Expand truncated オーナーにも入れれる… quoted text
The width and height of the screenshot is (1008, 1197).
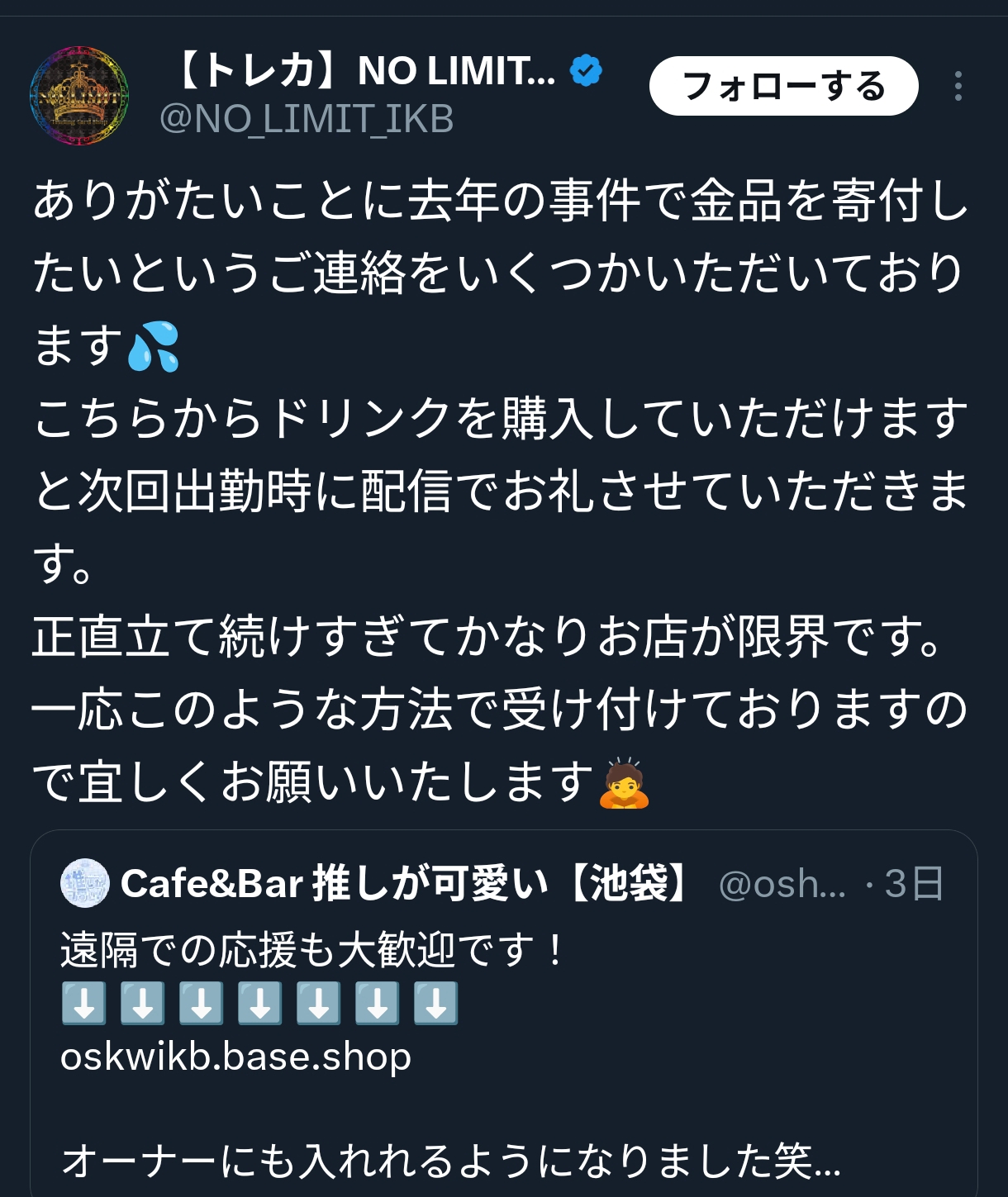[x=451, y=1161]
